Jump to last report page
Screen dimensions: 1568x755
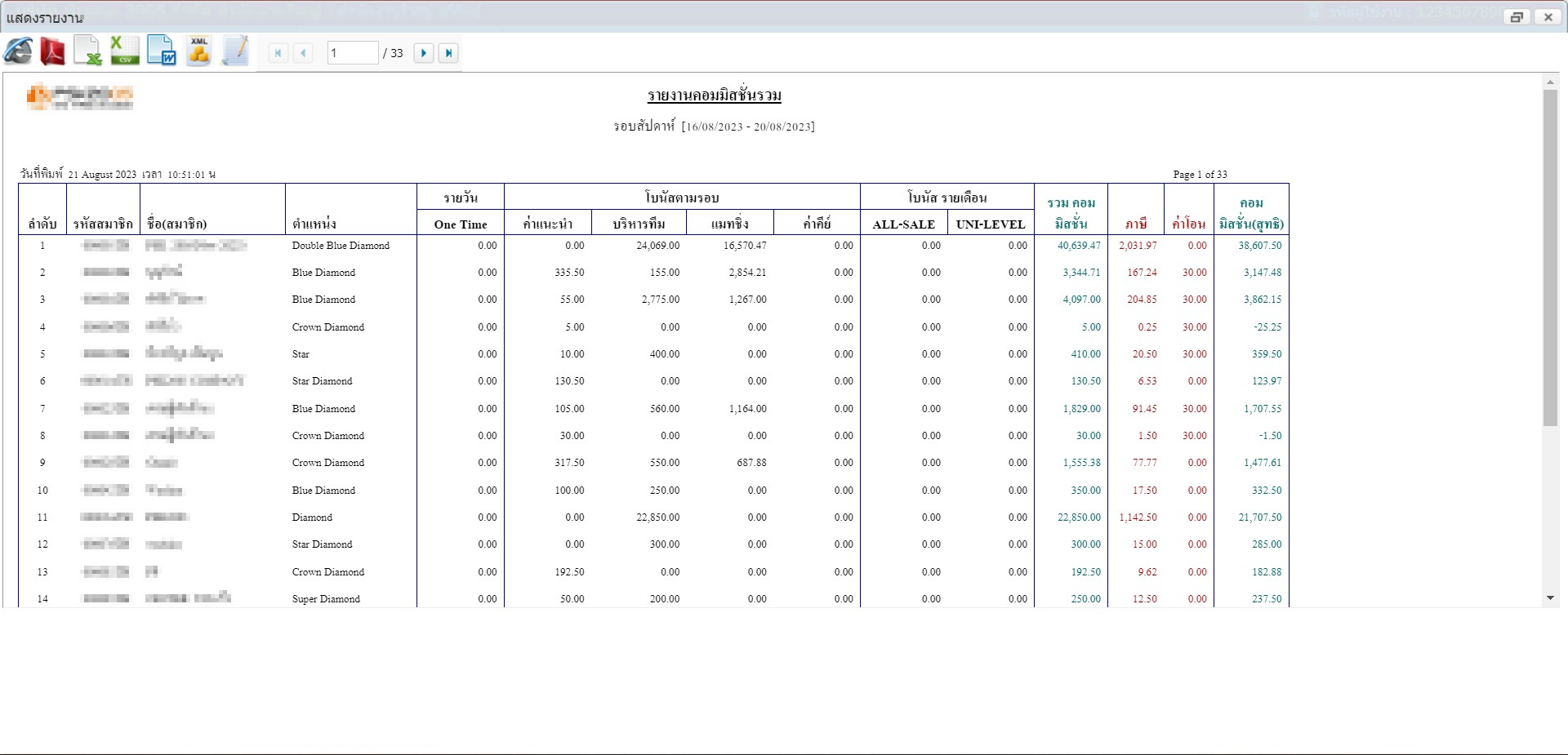click(448, 53)
